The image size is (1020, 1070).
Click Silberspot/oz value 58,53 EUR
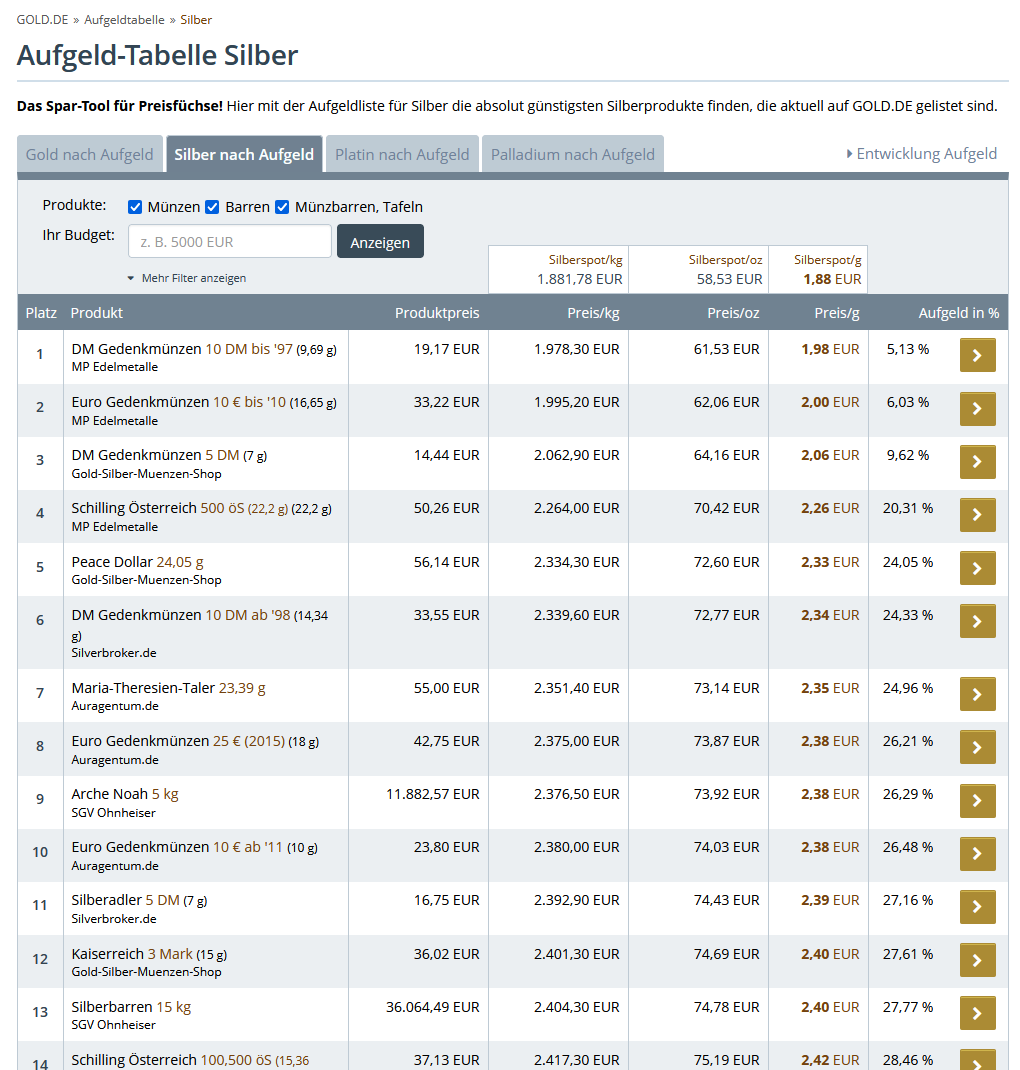tap(729, 279)
